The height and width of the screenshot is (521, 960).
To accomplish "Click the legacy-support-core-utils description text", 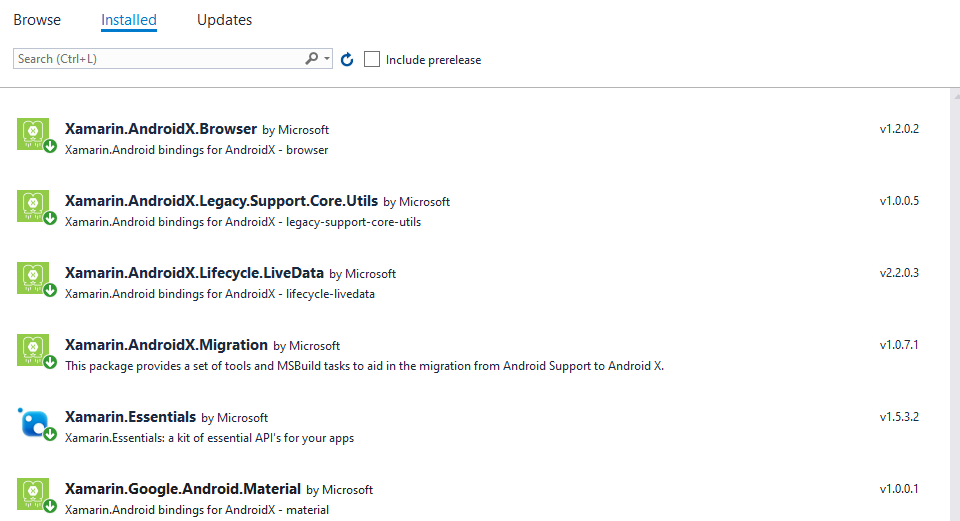I will [243, 222].
